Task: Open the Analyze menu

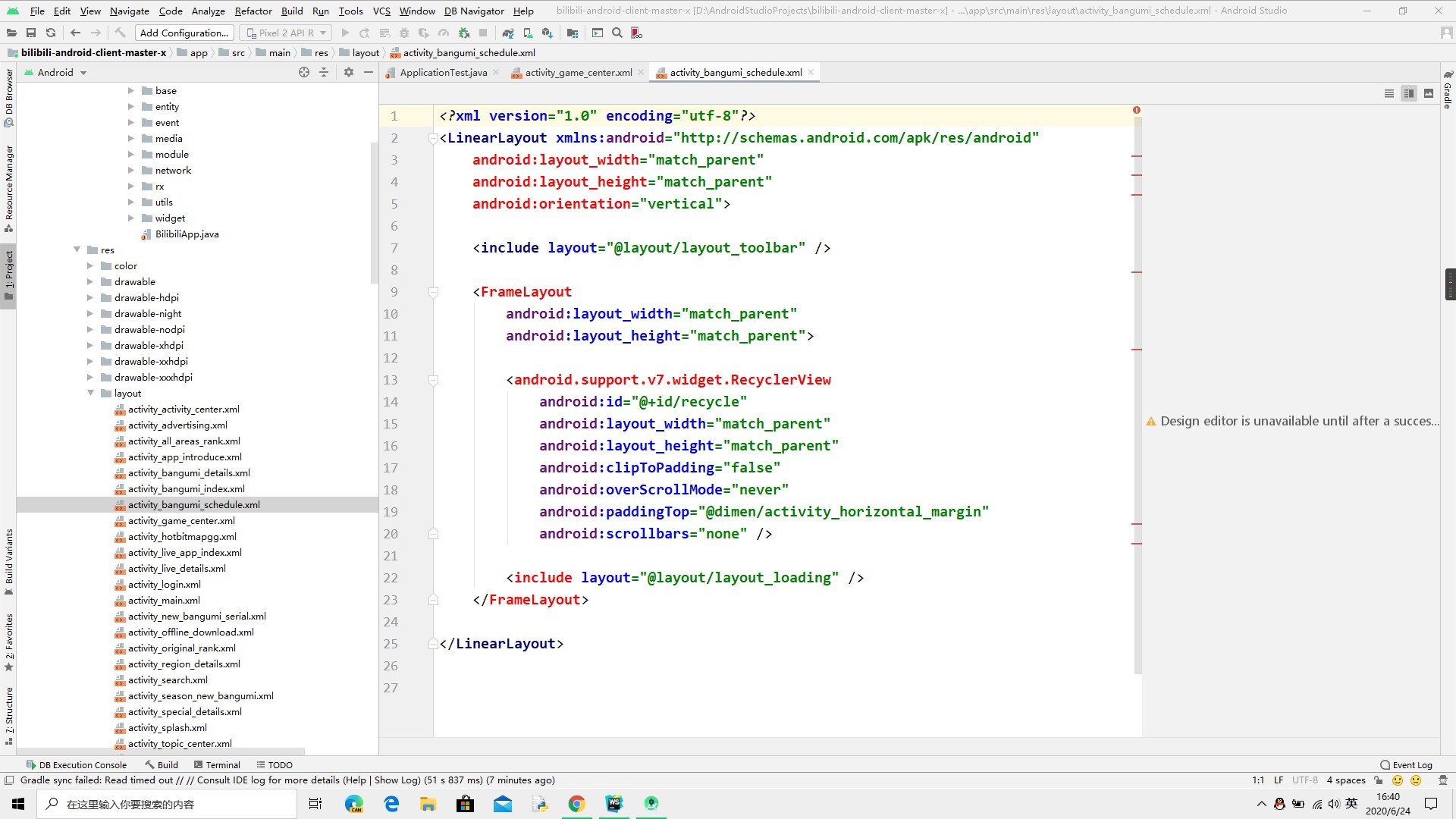Action: click(208, 11)
